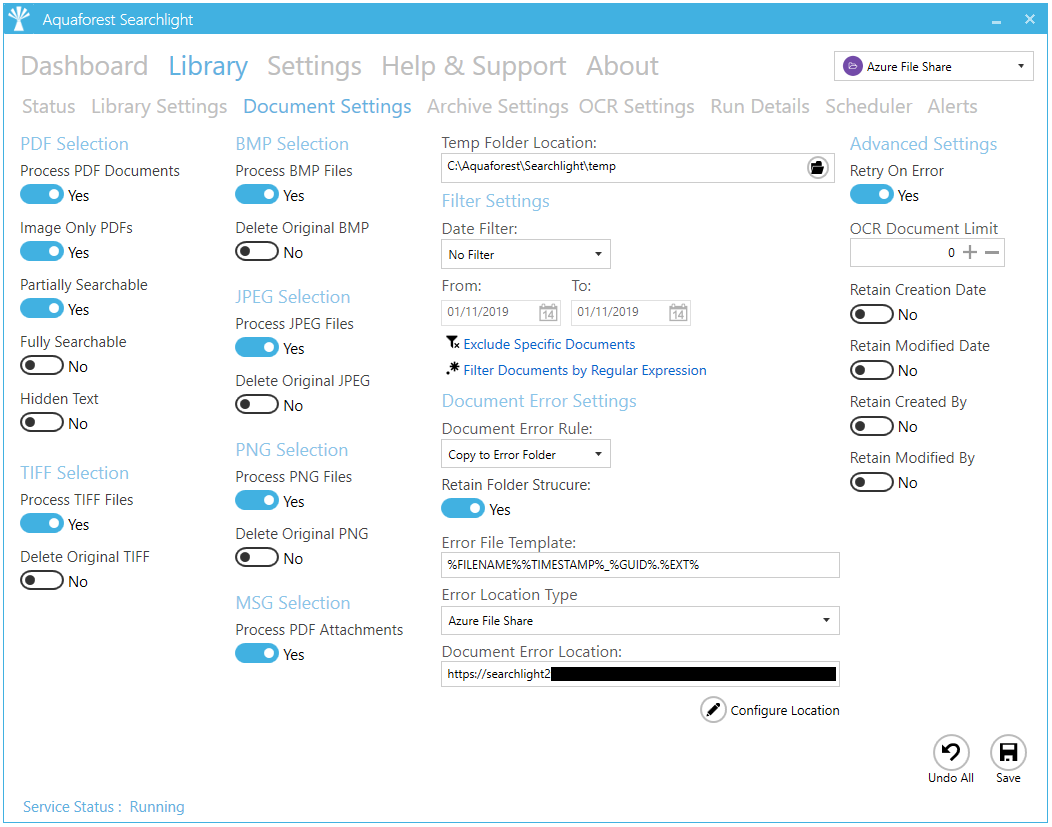Click the Configure Location pencil icon

coord(713,710)
